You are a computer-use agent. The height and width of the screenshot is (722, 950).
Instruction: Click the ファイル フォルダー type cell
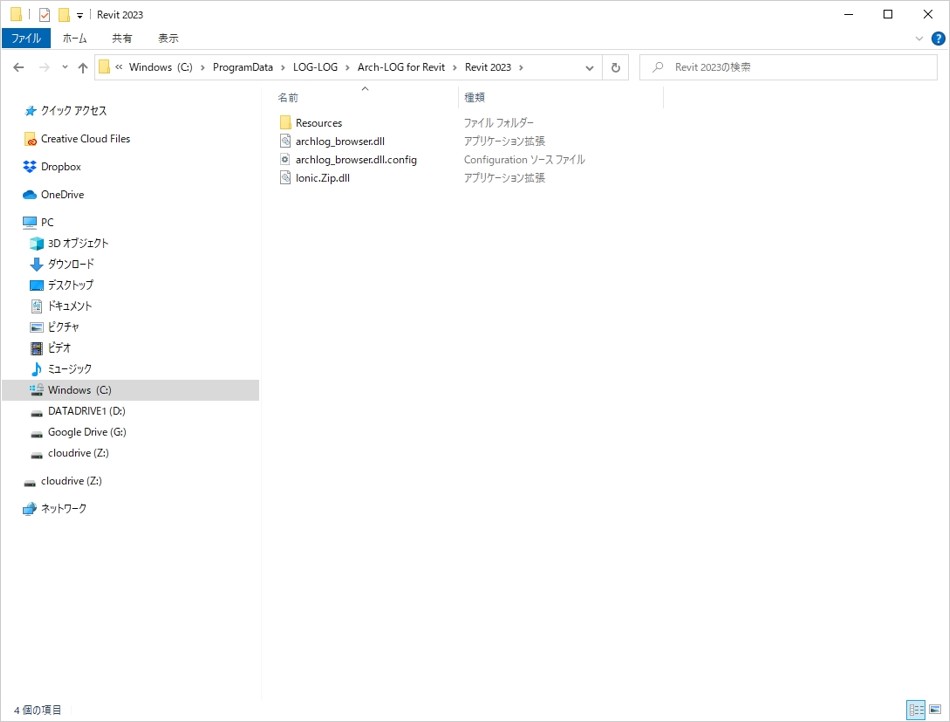499,122
